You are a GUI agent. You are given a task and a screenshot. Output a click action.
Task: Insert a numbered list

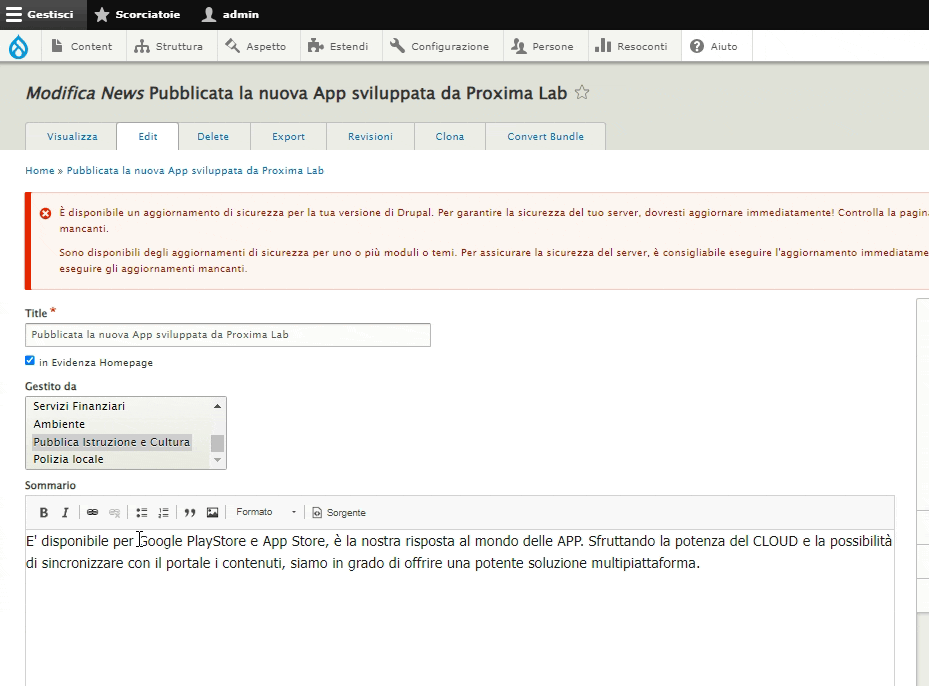[163, 513]
